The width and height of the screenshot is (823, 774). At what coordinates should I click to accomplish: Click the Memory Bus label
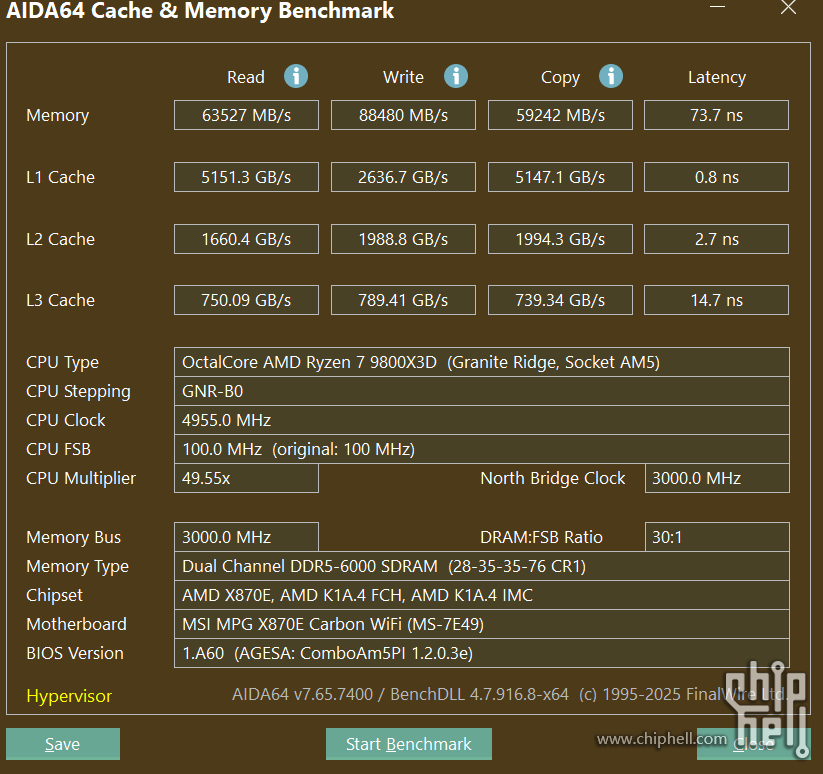click(x=73, y=537)
